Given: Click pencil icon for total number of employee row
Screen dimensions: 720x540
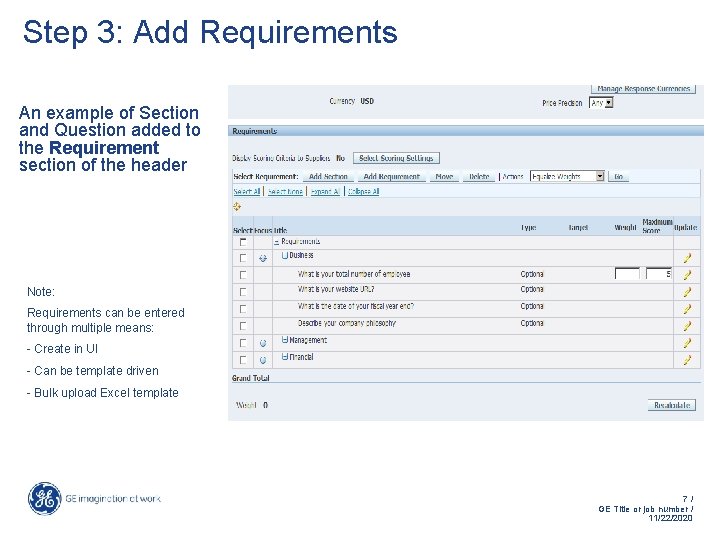Looking at the screenshot, I should click(687, 275).
